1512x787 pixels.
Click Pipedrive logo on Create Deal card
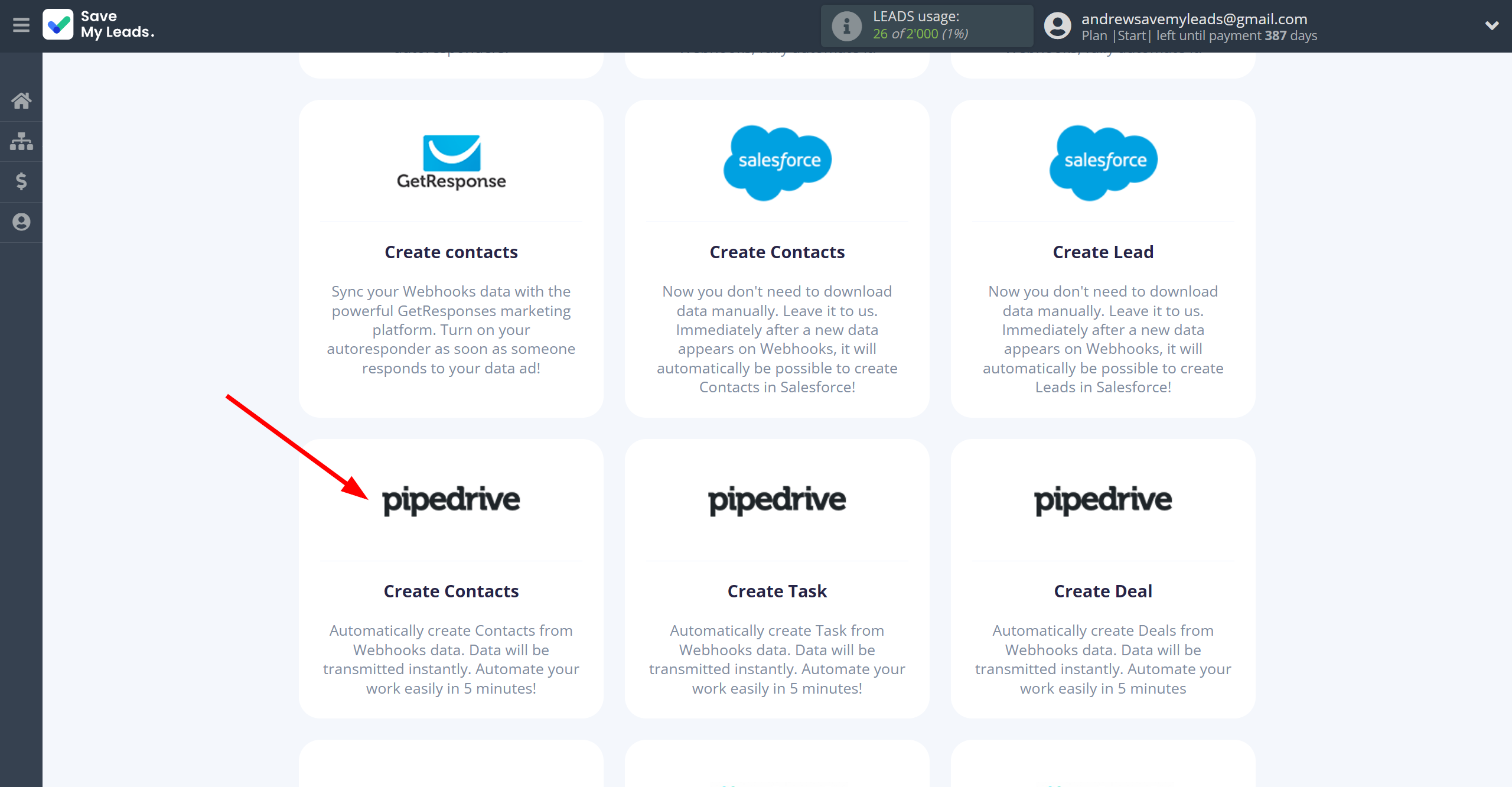click(x=1103, y=500)
